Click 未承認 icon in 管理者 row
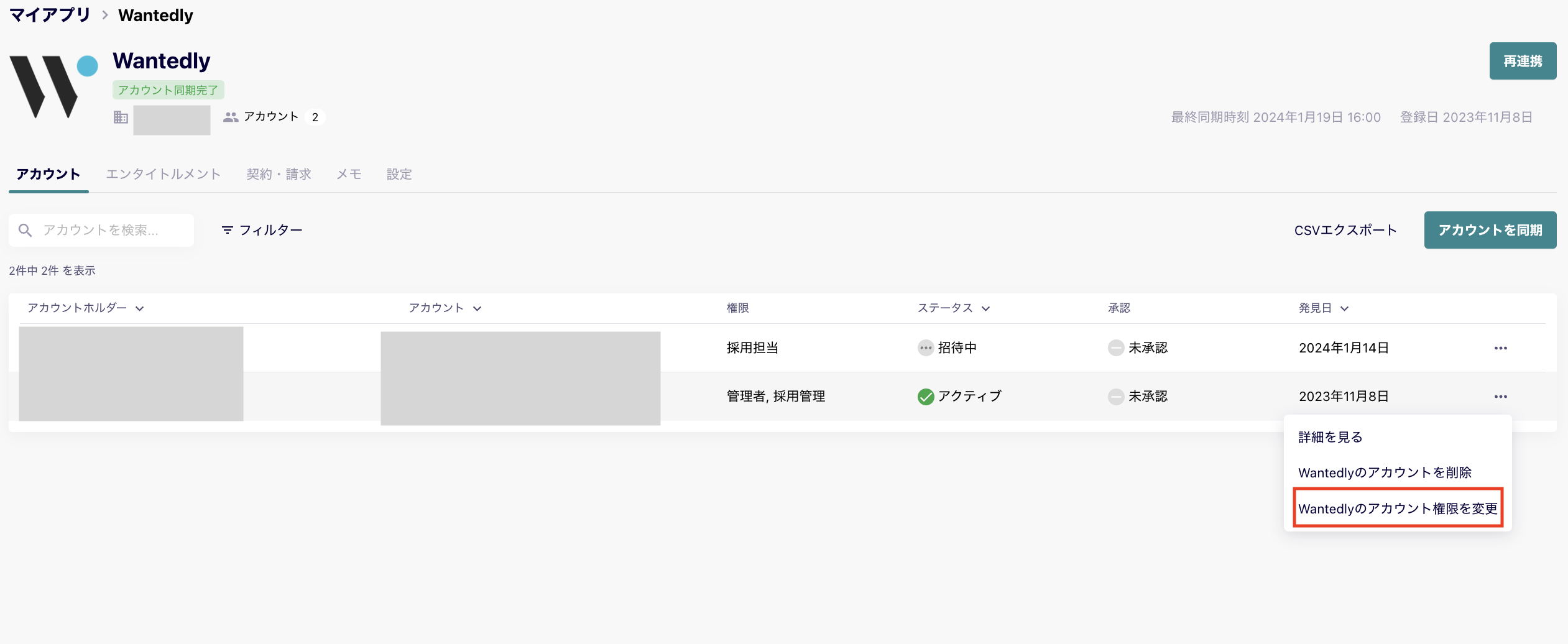 (x=1116, y=397)
